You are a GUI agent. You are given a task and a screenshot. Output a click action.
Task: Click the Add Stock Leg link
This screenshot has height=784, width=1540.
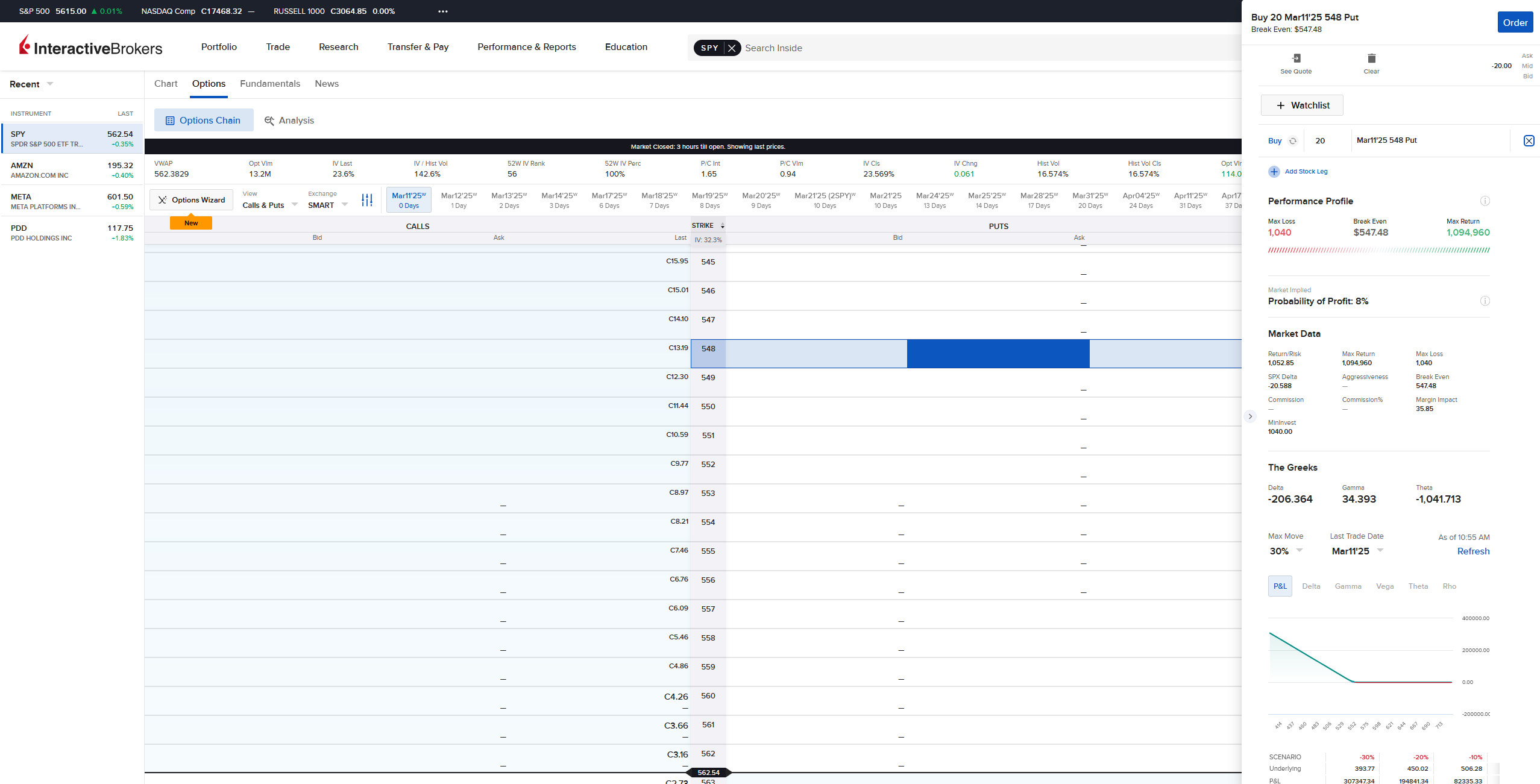[1306, 172]
